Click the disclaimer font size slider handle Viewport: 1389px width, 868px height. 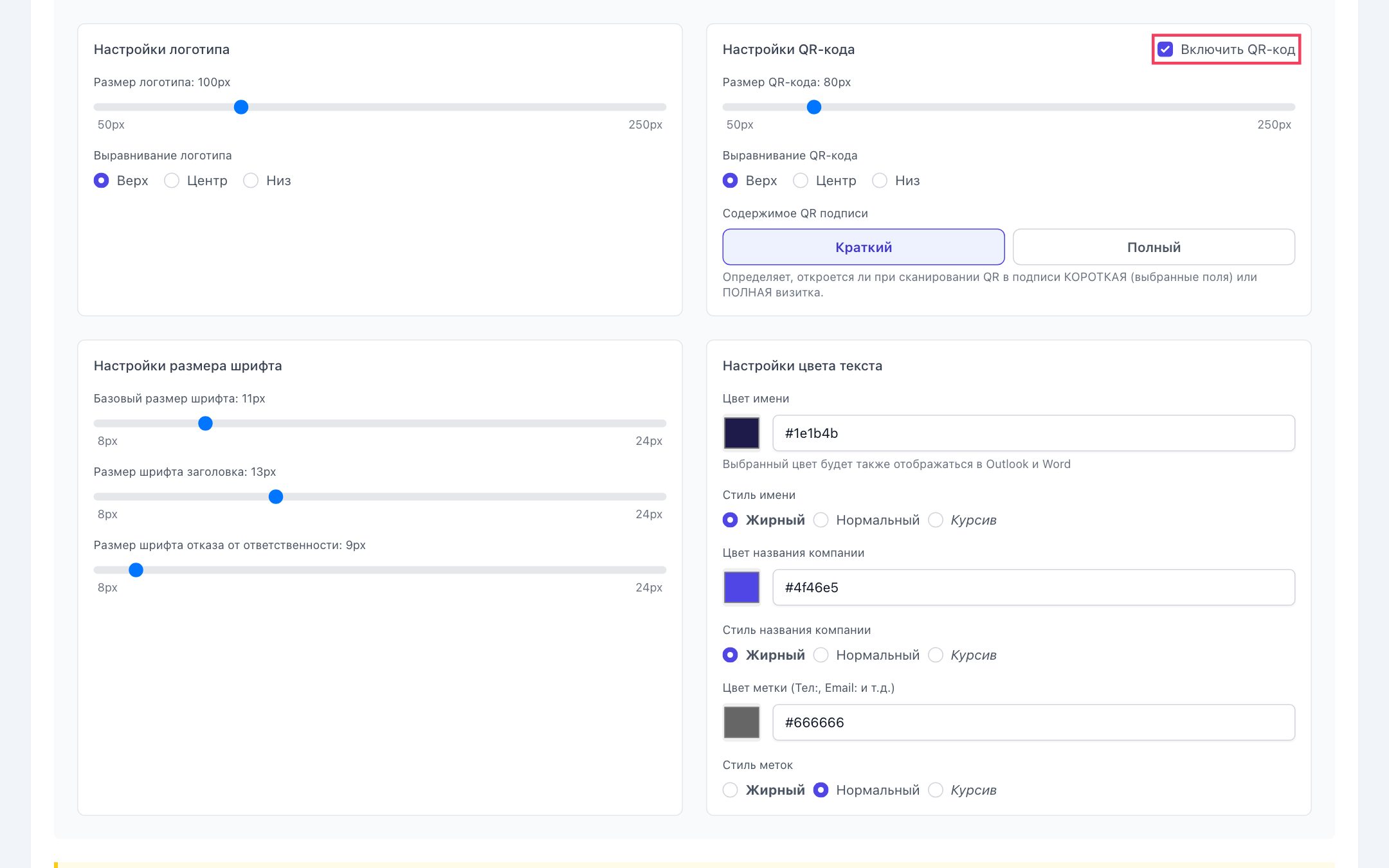136,570
